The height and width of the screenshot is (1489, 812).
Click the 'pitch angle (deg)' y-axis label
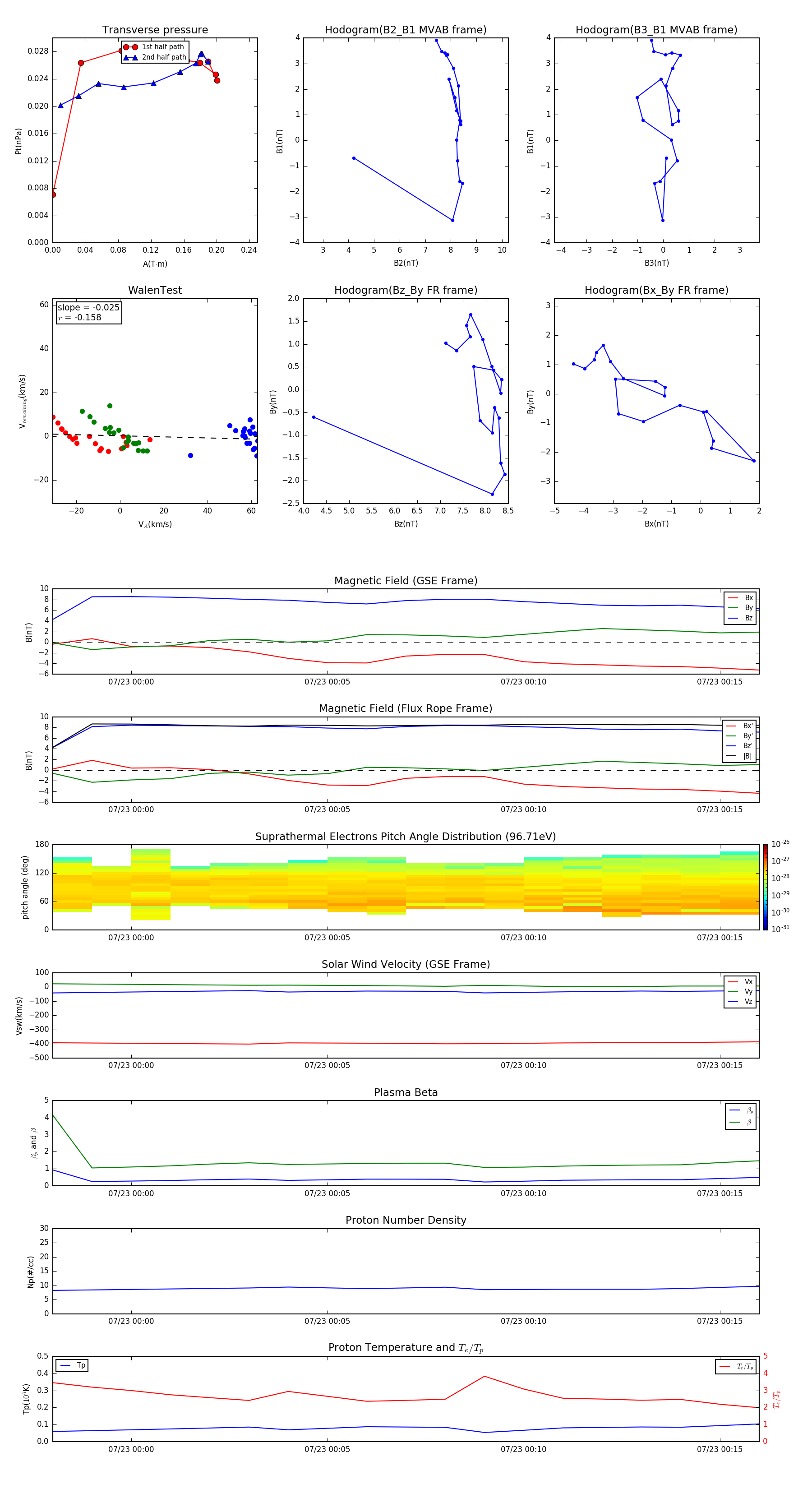pyautogui.click(x=25, y=887)
